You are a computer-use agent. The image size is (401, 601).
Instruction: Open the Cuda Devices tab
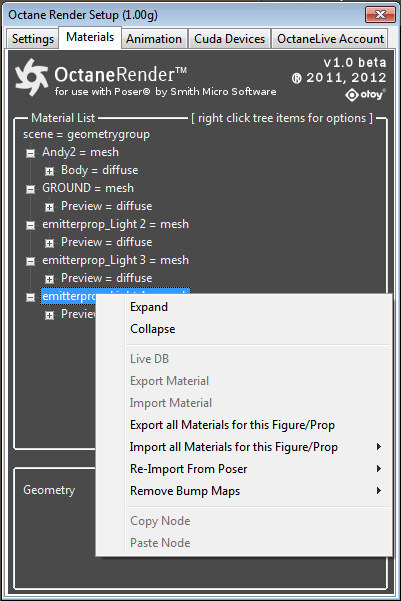[x=229, y=39]
